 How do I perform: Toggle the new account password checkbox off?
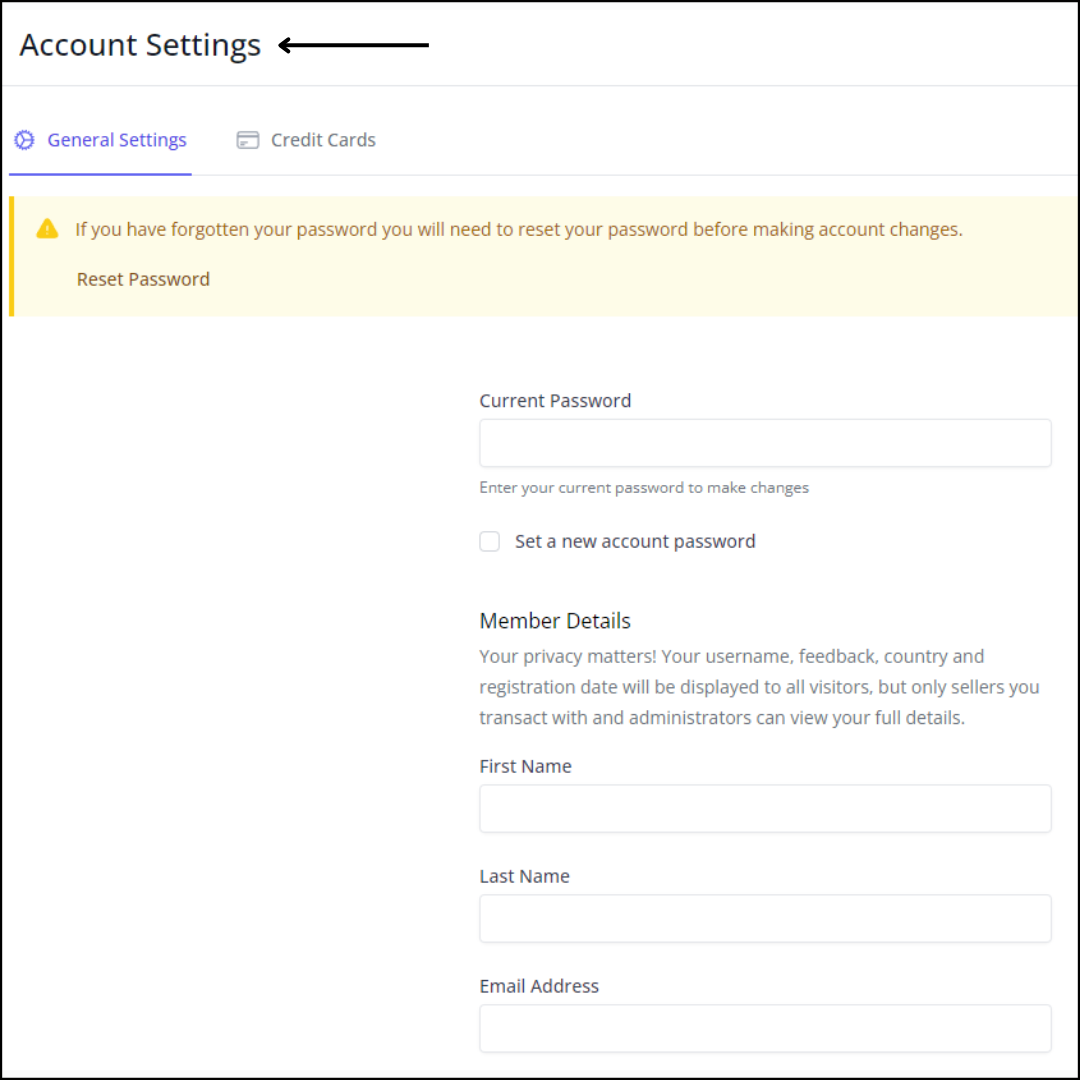point(489,541)
